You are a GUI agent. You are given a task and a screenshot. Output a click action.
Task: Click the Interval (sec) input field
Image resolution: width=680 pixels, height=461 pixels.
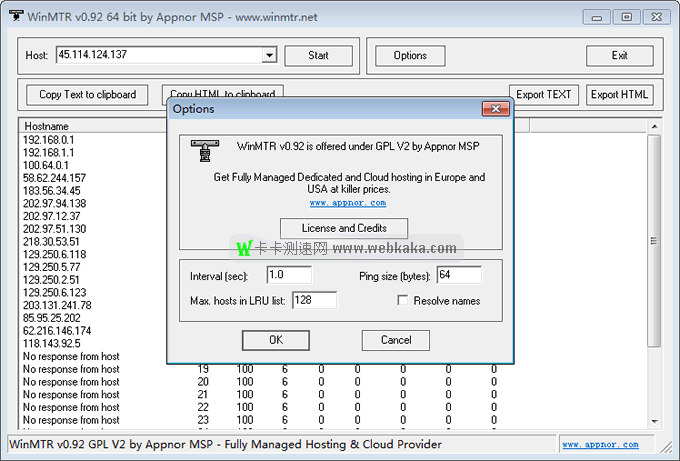click(x=289, y=275)
